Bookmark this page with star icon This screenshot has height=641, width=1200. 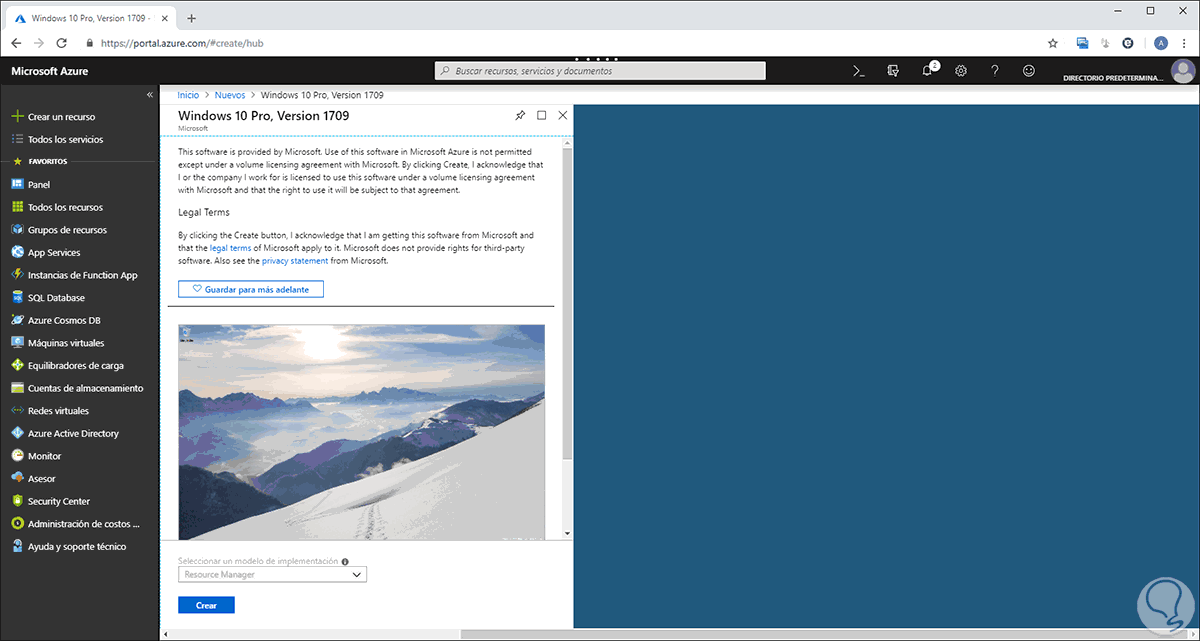(1052, 43)
